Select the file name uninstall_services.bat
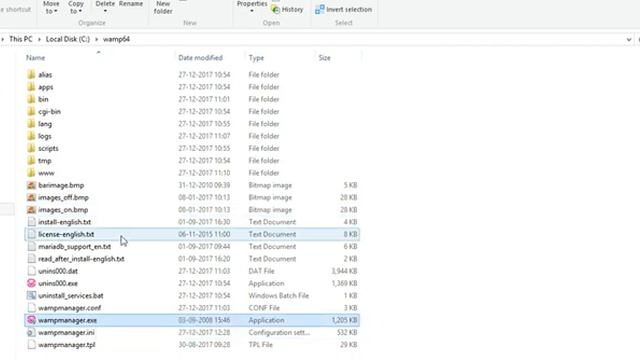Viewport: 640px width, 360px height. point(71,296)
